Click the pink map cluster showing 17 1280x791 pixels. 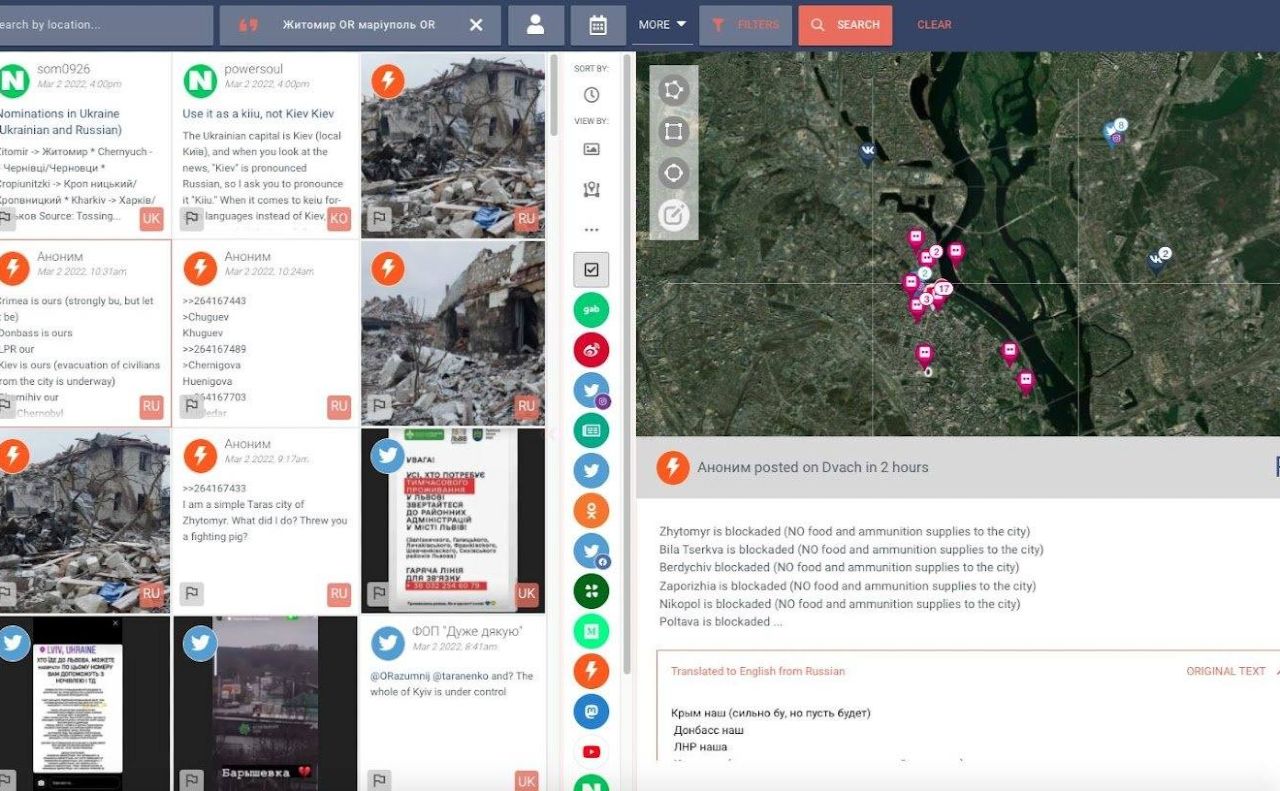942,290
